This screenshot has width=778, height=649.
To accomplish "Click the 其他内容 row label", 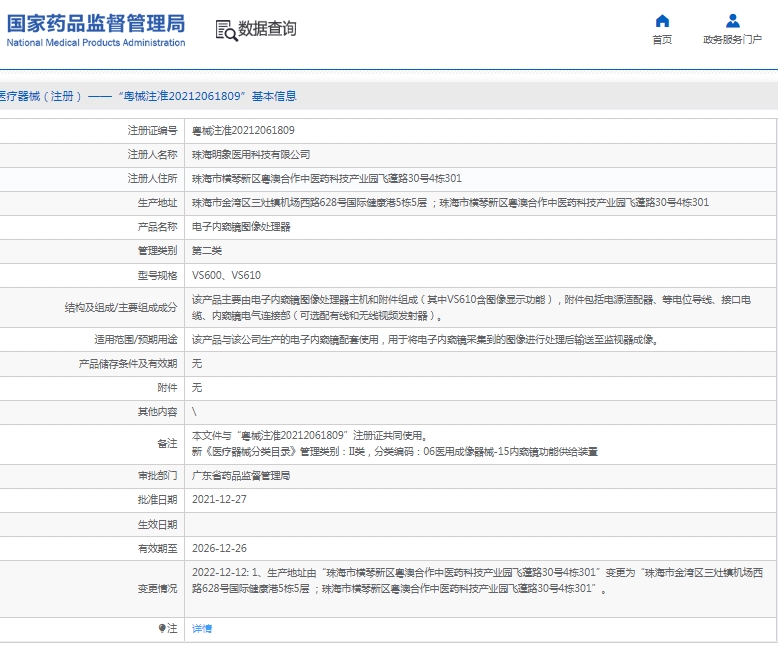I will coord(157,412).
